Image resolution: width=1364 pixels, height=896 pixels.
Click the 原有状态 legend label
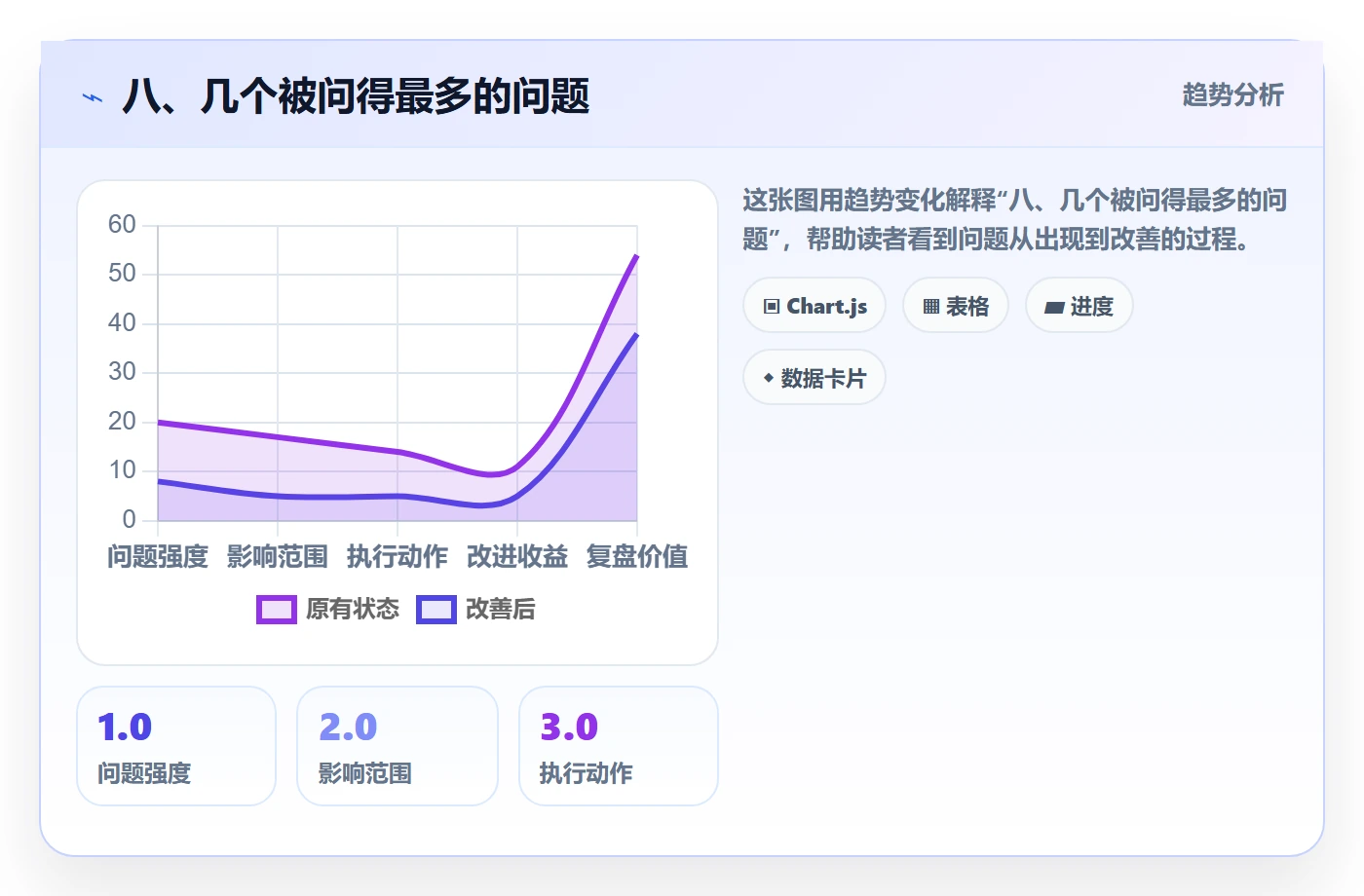[x=353, y=610]
